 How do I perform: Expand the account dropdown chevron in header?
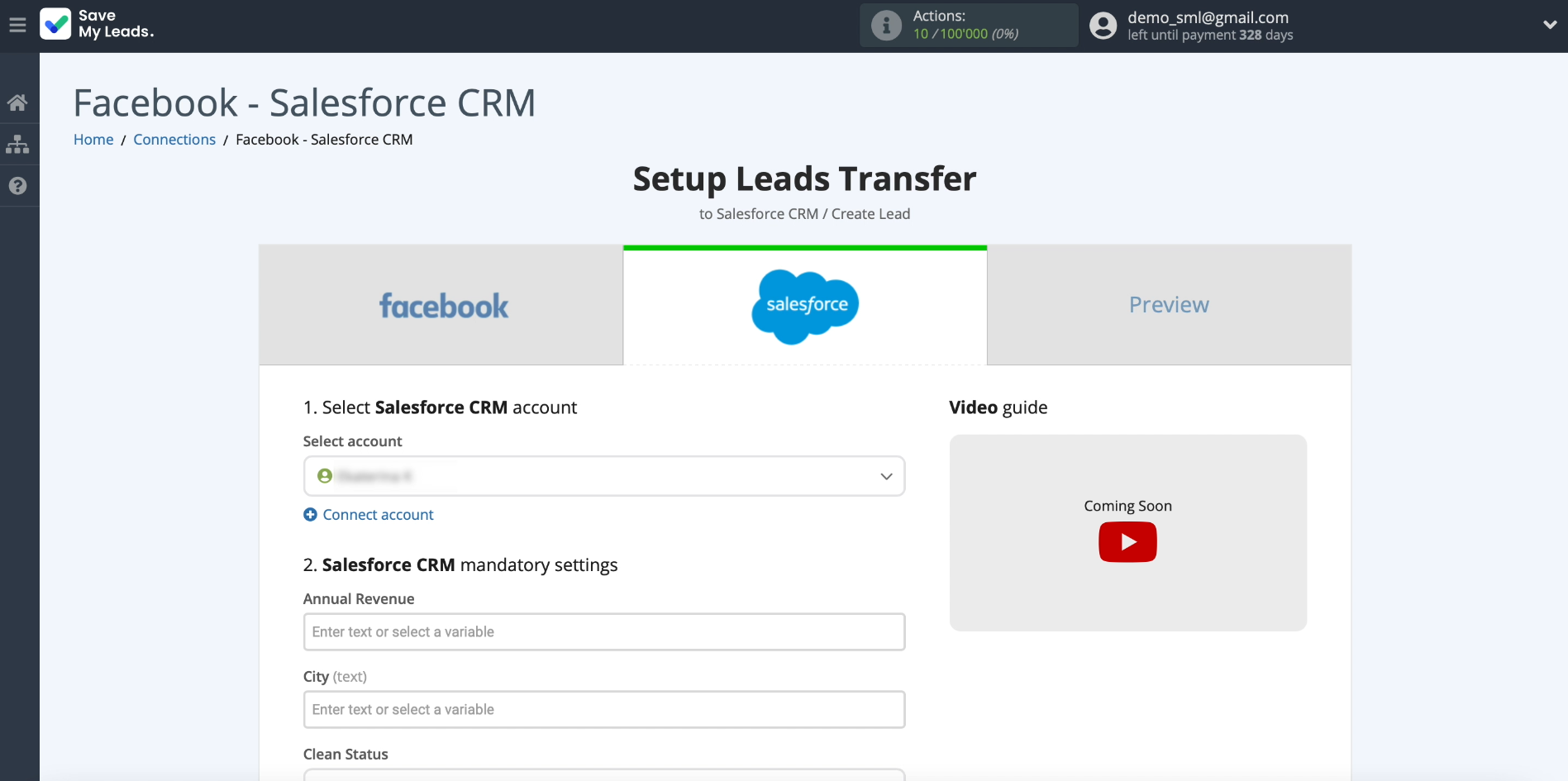pos(1550,25)
